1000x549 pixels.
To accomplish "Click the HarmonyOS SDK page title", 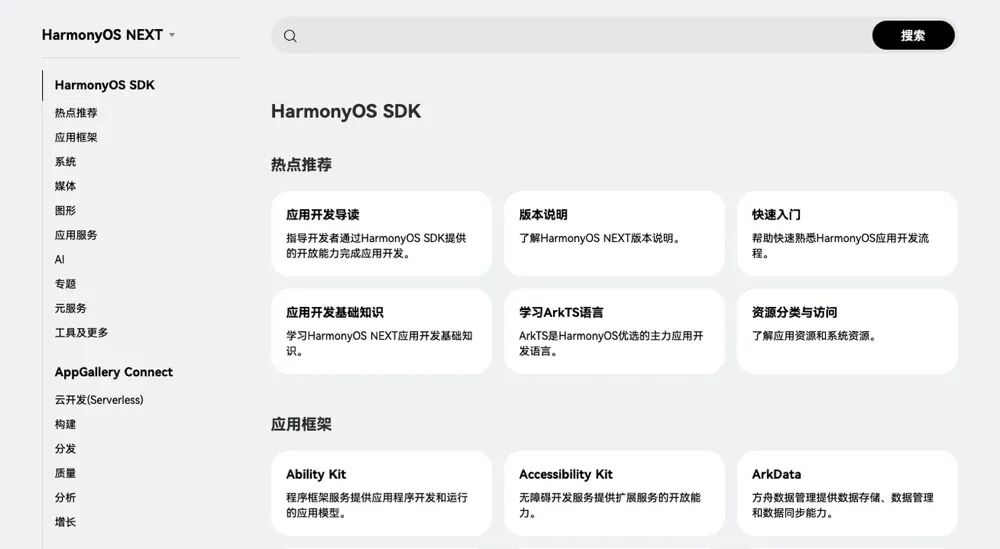I will tap(346, 111).
